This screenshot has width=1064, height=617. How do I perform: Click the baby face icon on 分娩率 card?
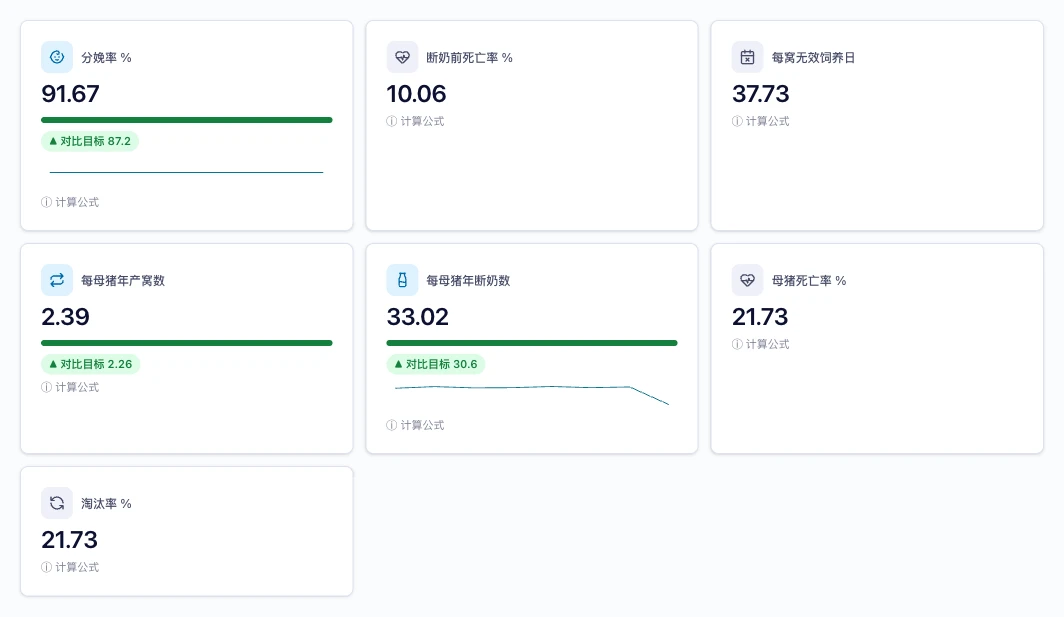(57, 57)
